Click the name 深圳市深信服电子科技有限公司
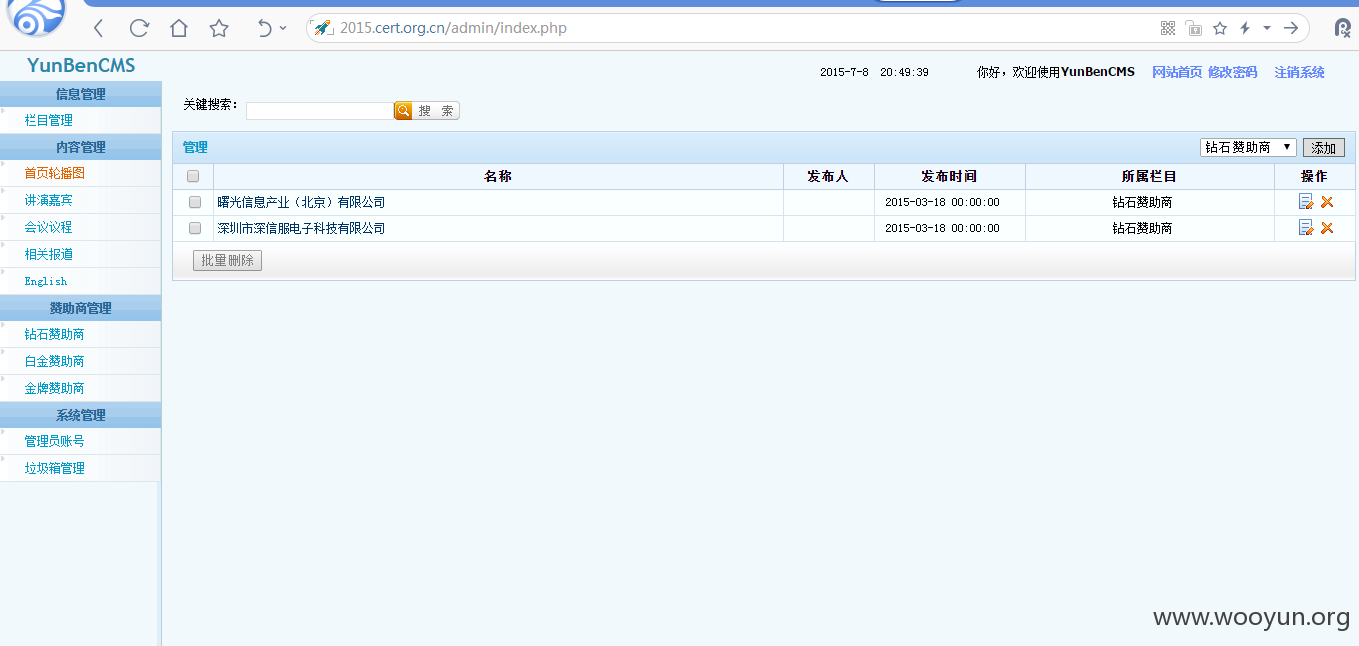Image resolution: width=1359 pixels, height=646 pixels. (x=301, y=228)
